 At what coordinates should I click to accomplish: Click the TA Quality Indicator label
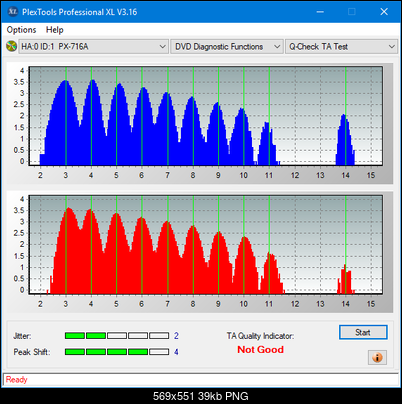pos(260,336)
